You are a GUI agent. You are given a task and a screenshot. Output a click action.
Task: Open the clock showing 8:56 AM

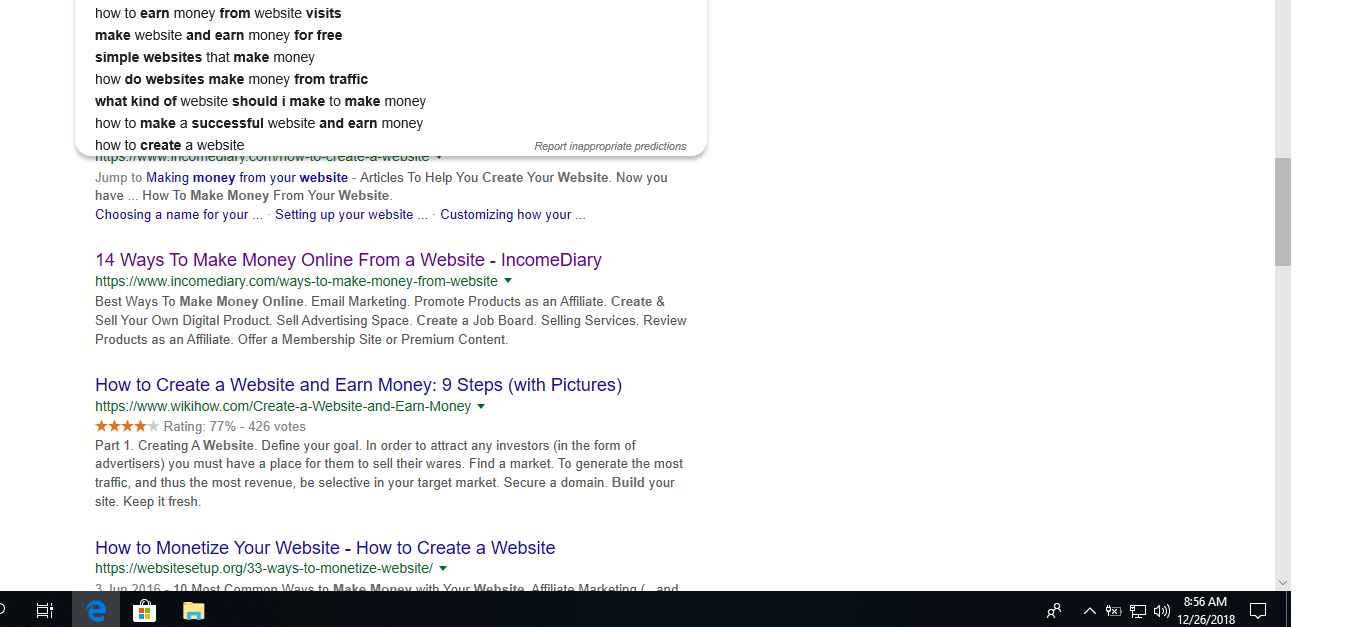click(x=1205, y=602)
